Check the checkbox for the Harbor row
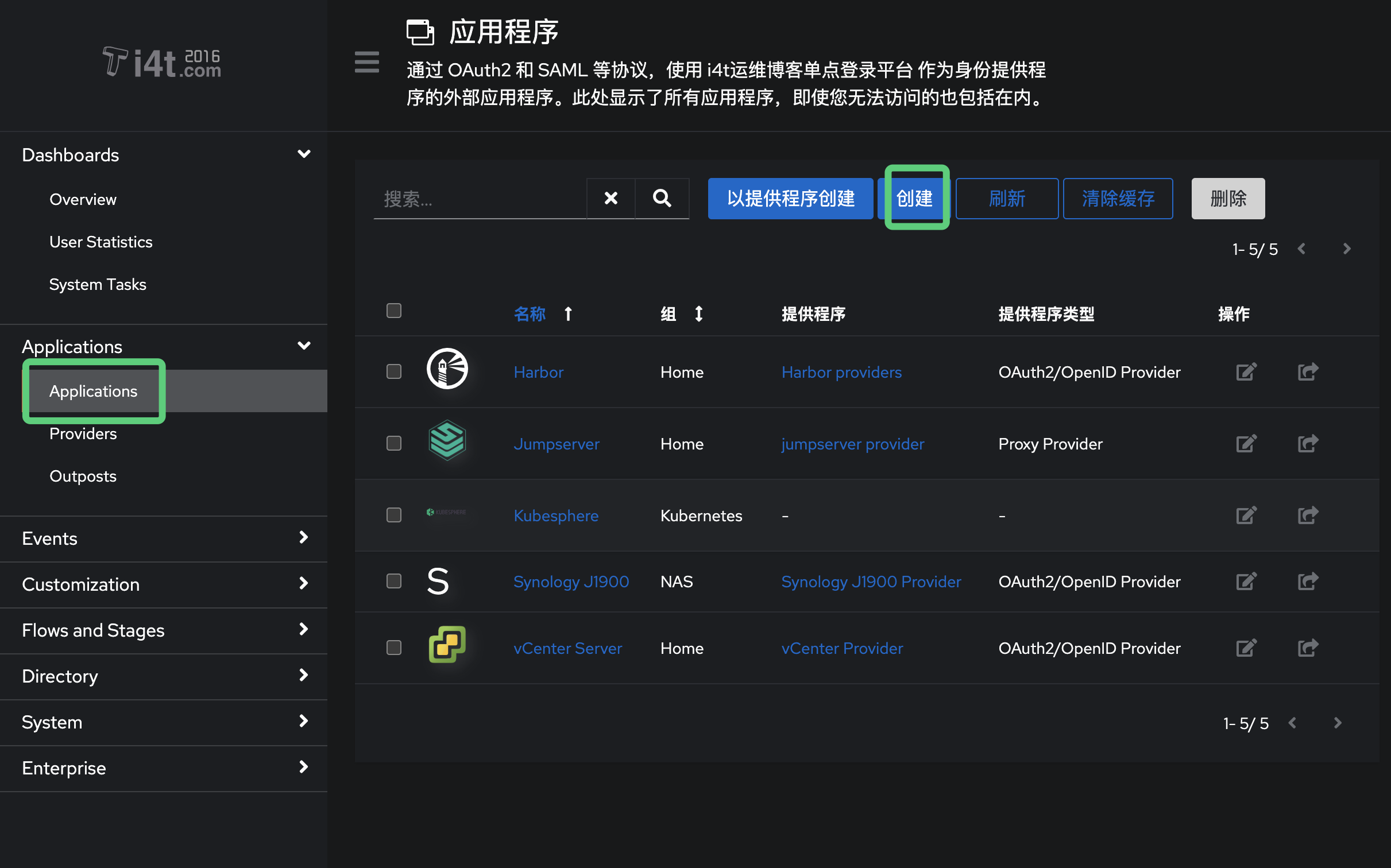Viewport: 1391px width, 868px height. coord(393,371)
